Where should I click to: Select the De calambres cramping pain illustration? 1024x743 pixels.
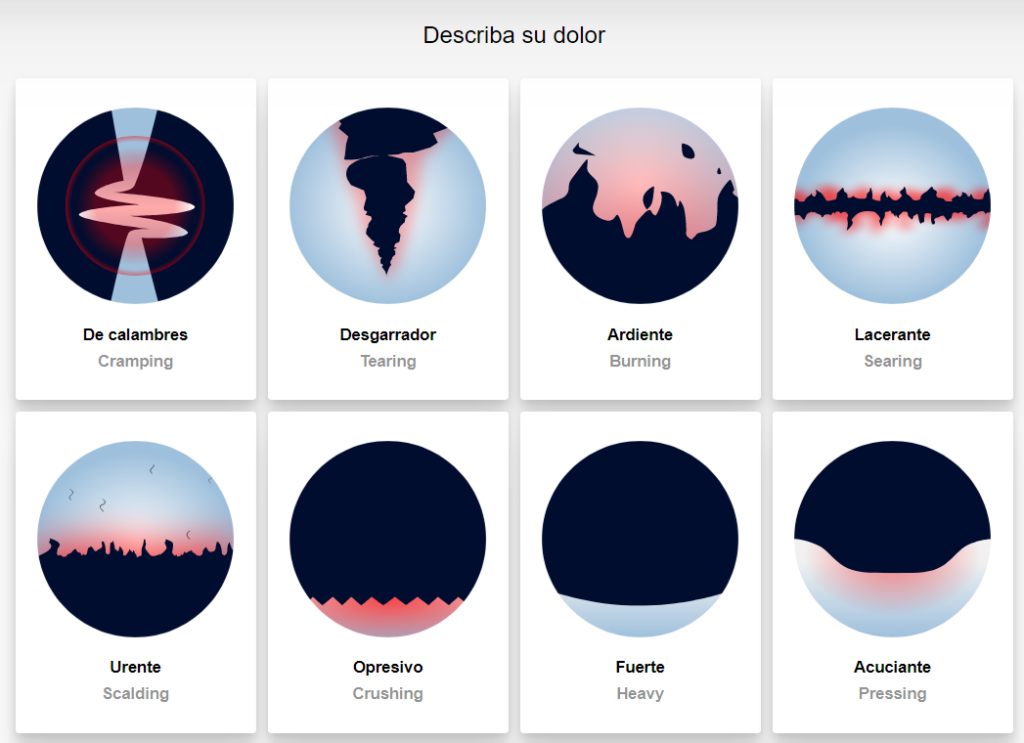point(135,206)
